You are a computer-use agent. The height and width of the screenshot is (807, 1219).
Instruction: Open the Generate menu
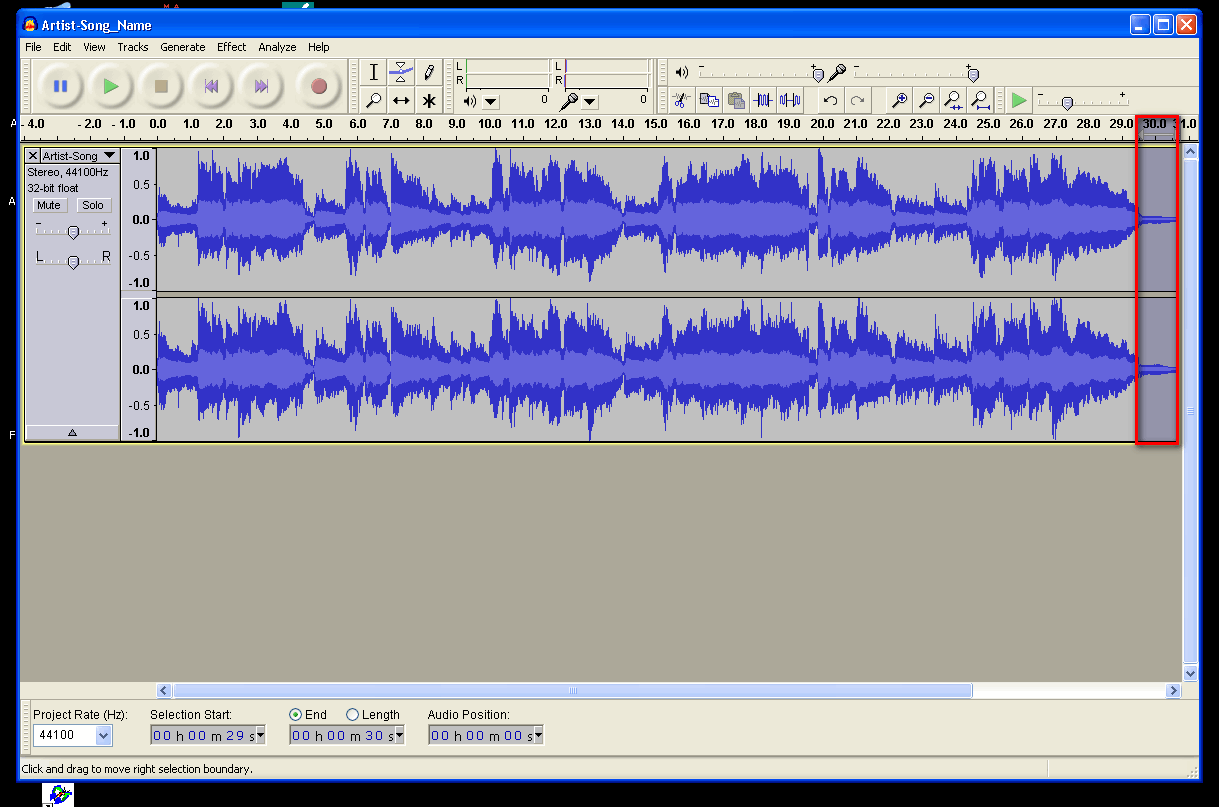[182, 47]
